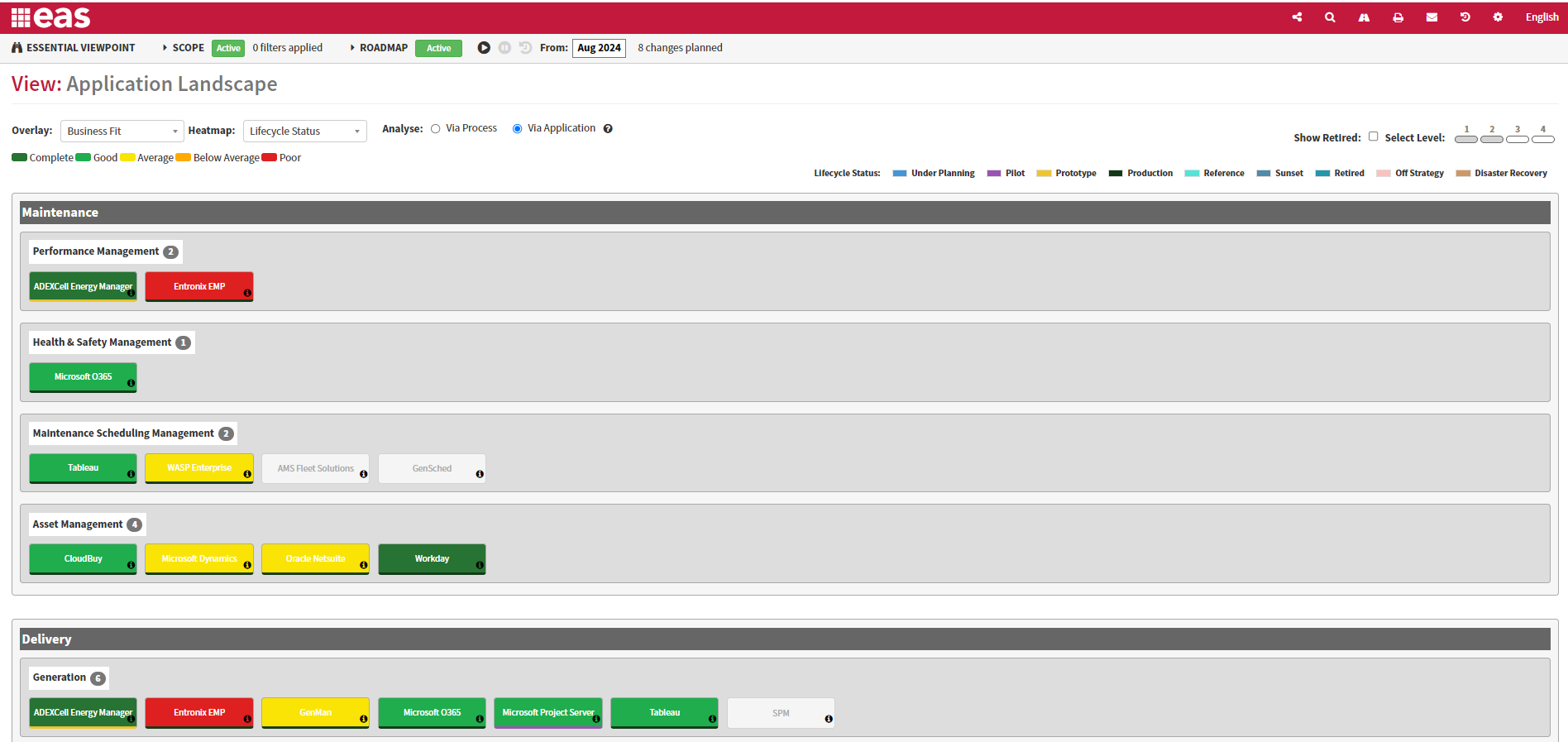The width and height of the screenshot is (1568, 742).
Task: Open the Overlay Business Fit dropdown
Action: pos(122,131)
